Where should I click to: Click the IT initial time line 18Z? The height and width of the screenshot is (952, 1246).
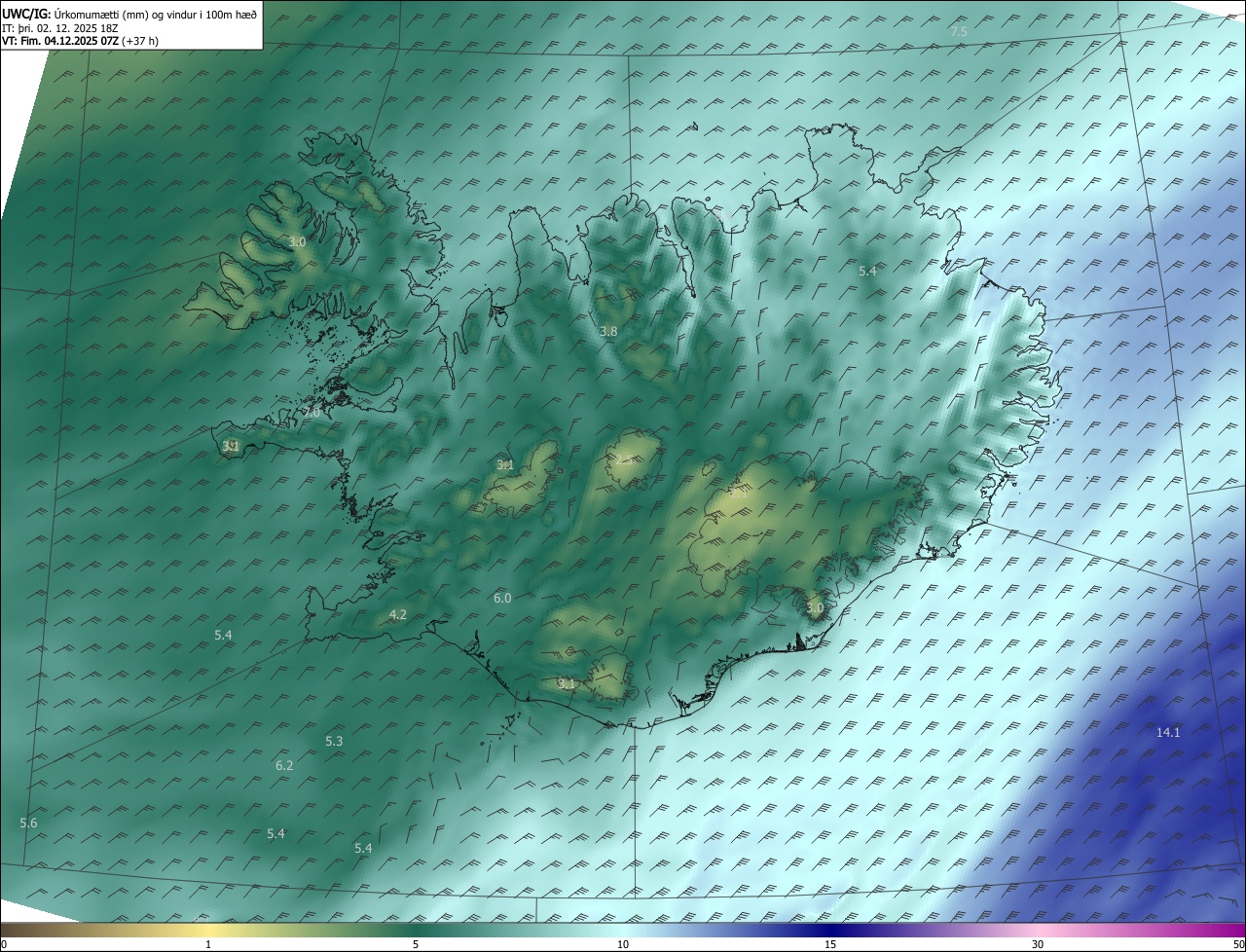tap(60, 27)
